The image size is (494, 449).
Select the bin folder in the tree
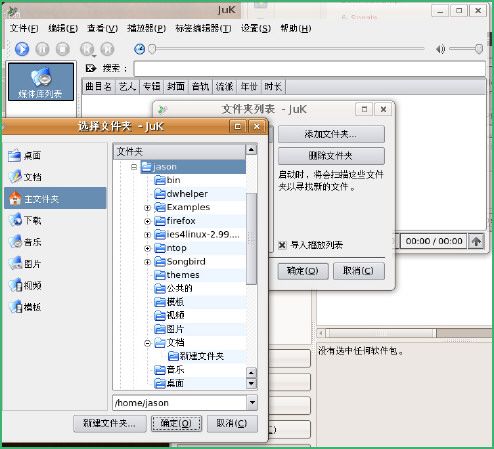167,180
